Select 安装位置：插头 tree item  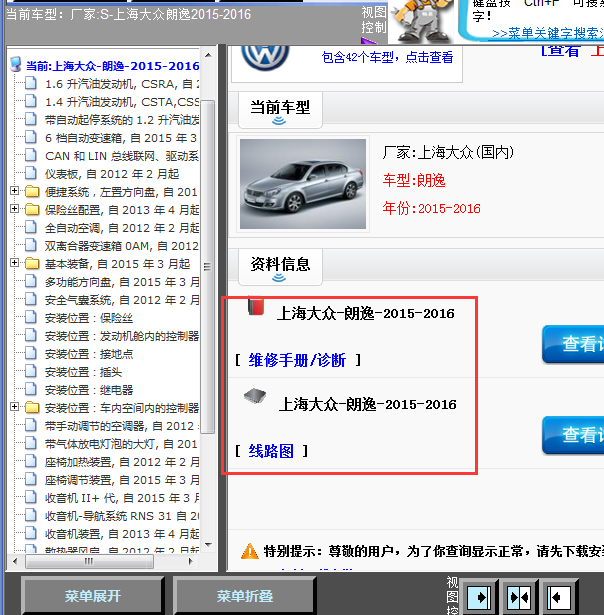[x=84, y=372]
